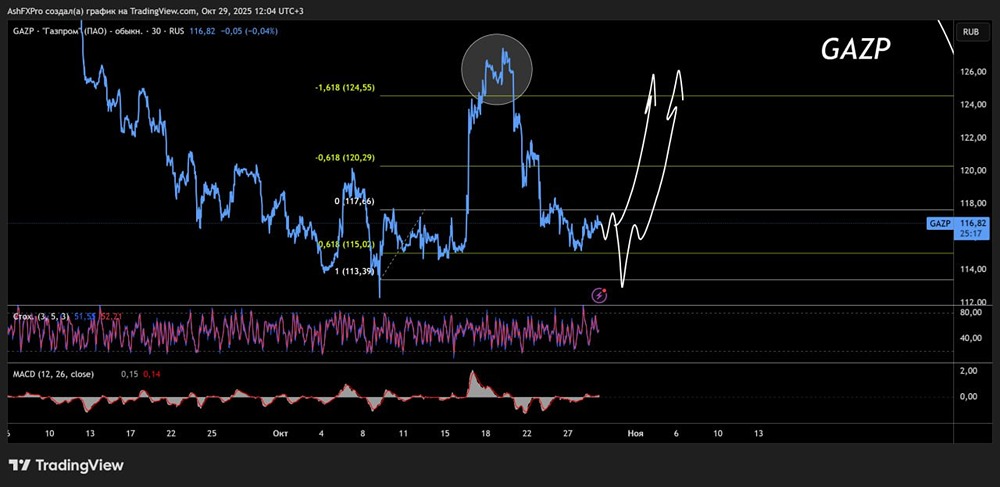Click the MACD (12, 26, close) indicator label
This screenshot has width=1000, height=487.
coord(54,374)
